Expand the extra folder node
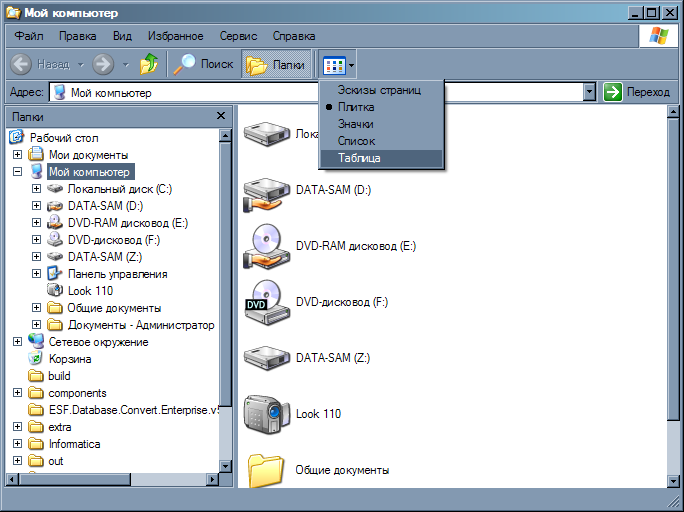 (17, 427)
